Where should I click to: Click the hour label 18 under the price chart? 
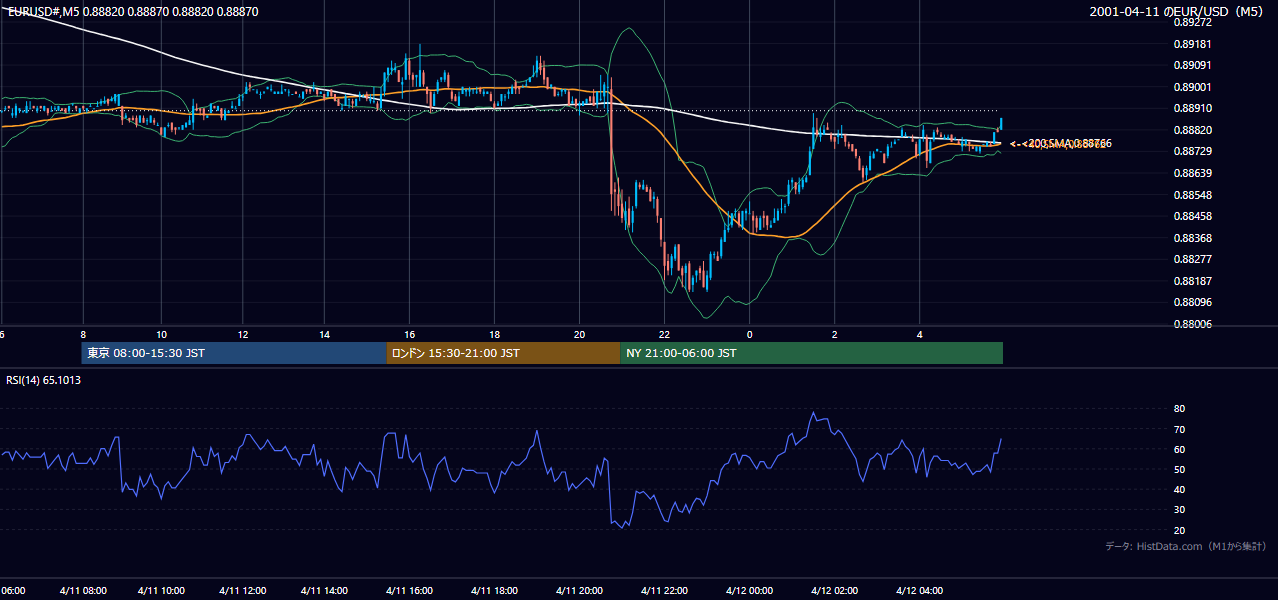[495, 334]
